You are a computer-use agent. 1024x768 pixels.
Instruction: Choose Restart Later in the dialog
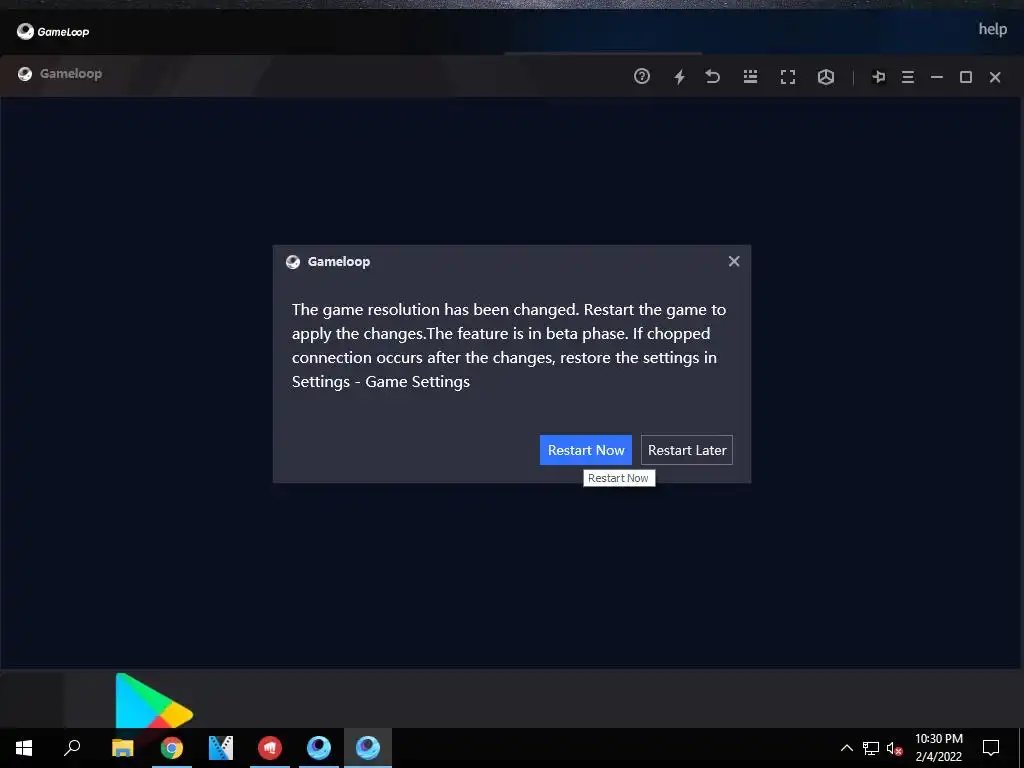(x=686, y=450)
